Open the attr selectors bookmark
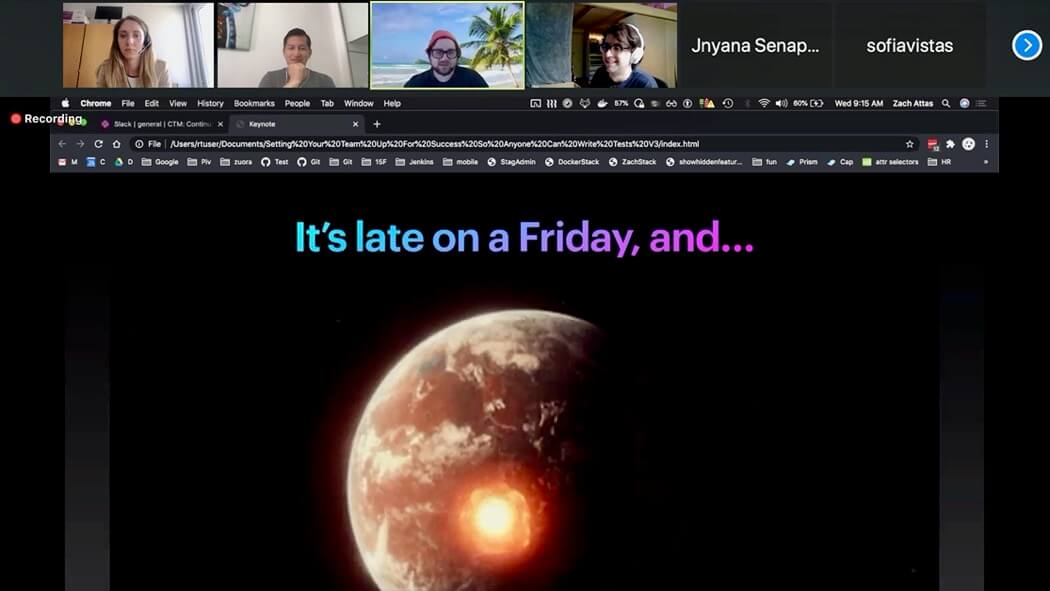Image resolution: width=1050 pixels, height=591 pixels. [x=890, y=162]
